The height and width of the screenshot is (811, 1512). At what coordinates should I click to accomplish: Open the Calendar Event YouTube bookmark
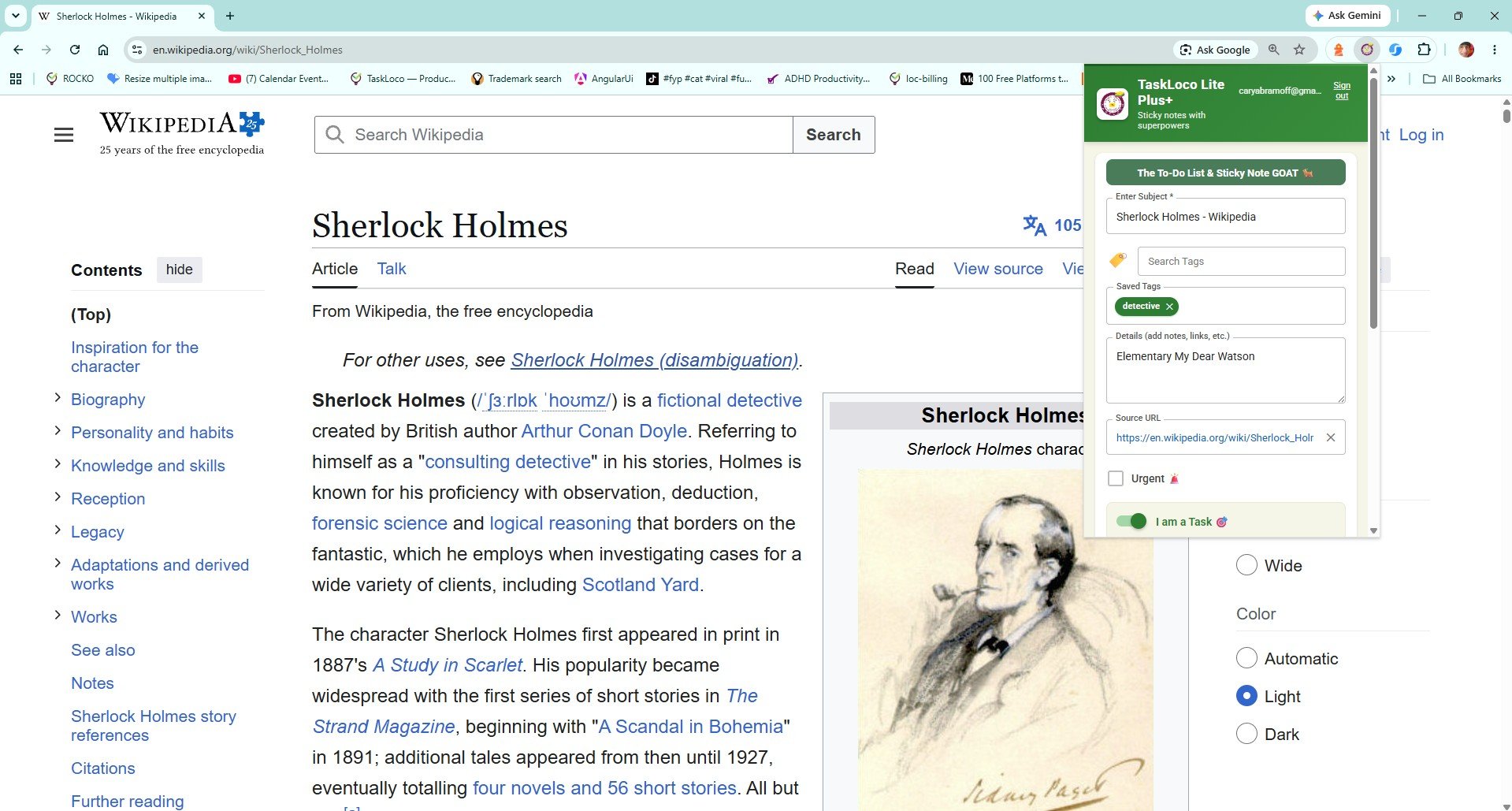pyautogui.click(x=278, y=79)
